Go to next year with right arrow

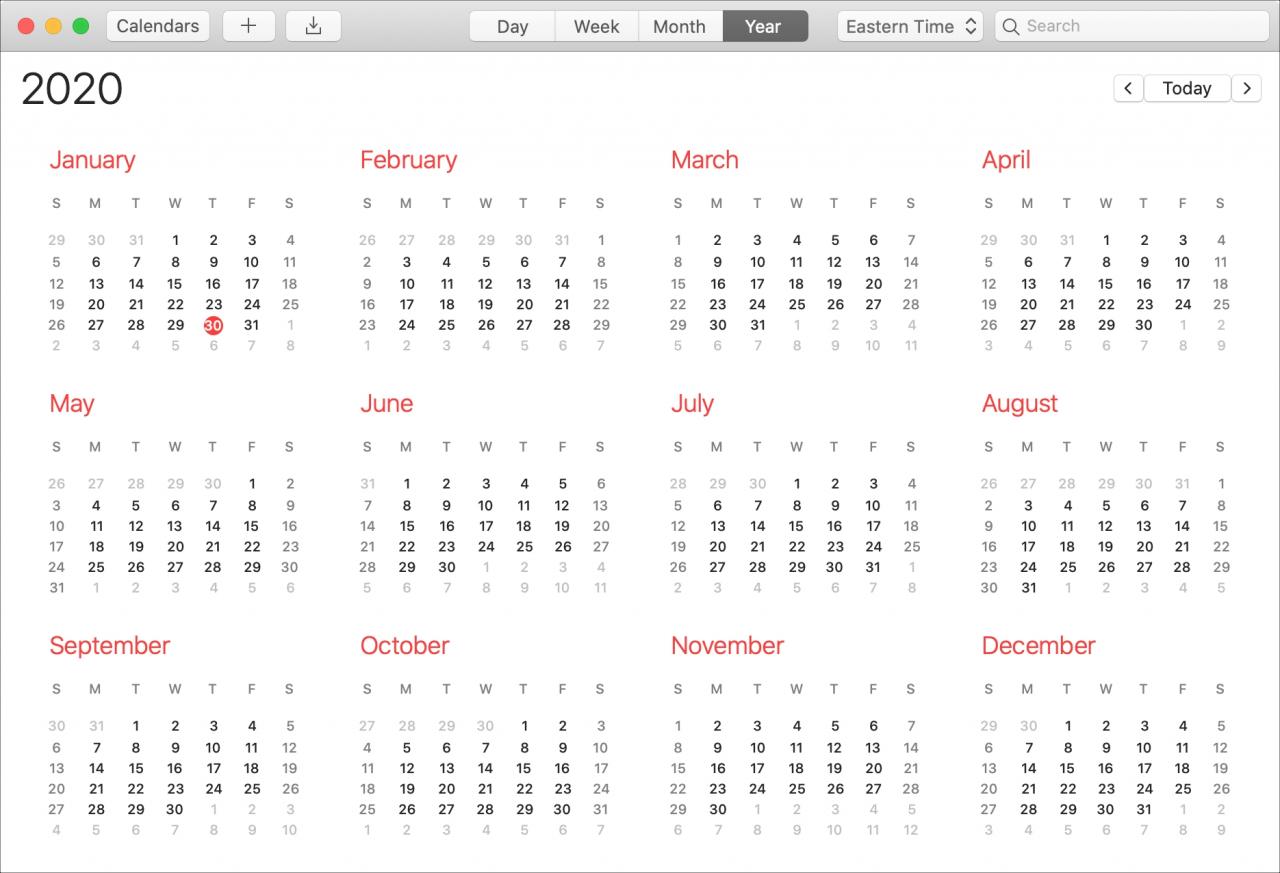click(x=1246, y=88)
